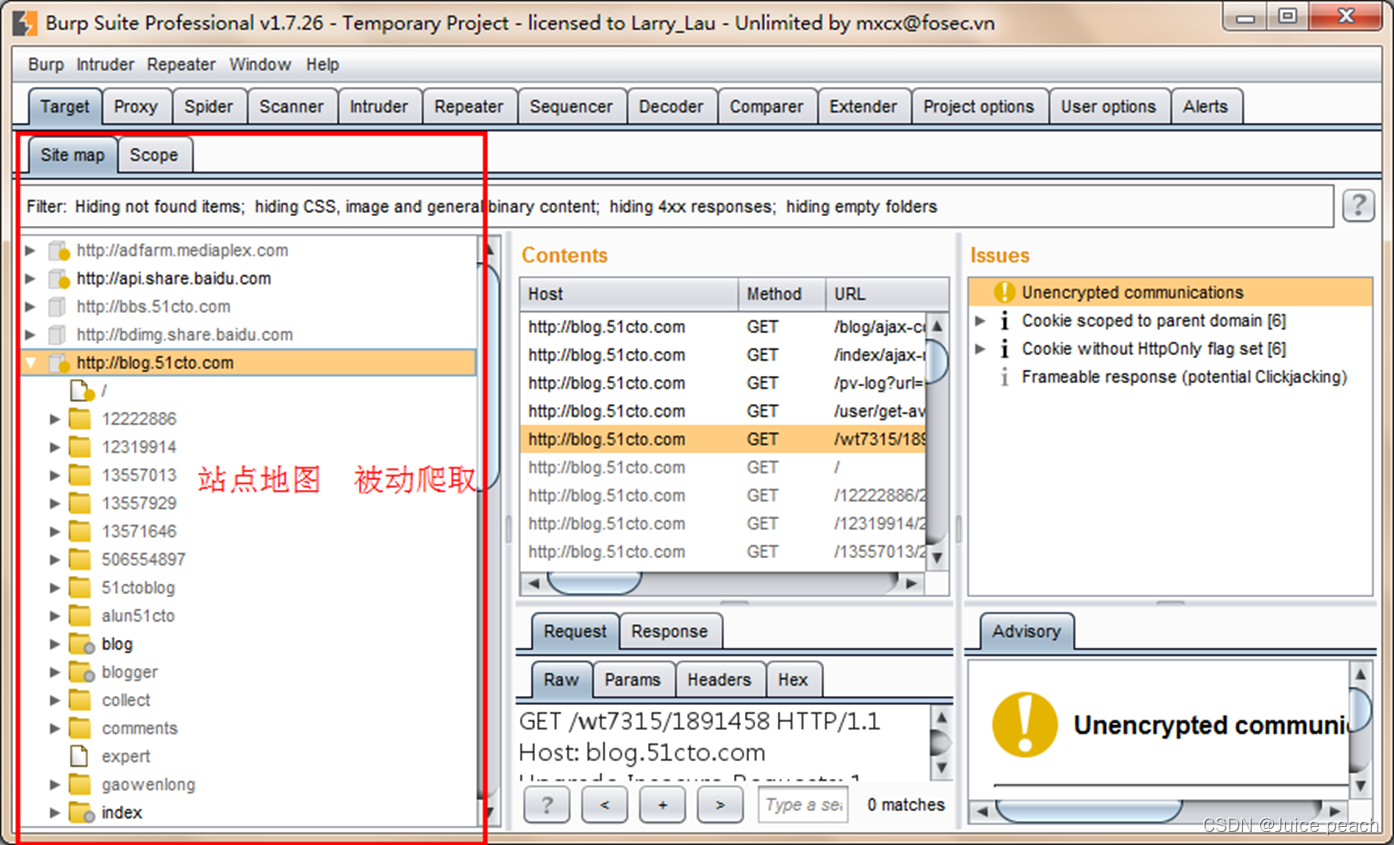Screen dimensions: 1394x845
Task: Expand the adfarm.mediaplex.com host node
Action: coord(31,251)
